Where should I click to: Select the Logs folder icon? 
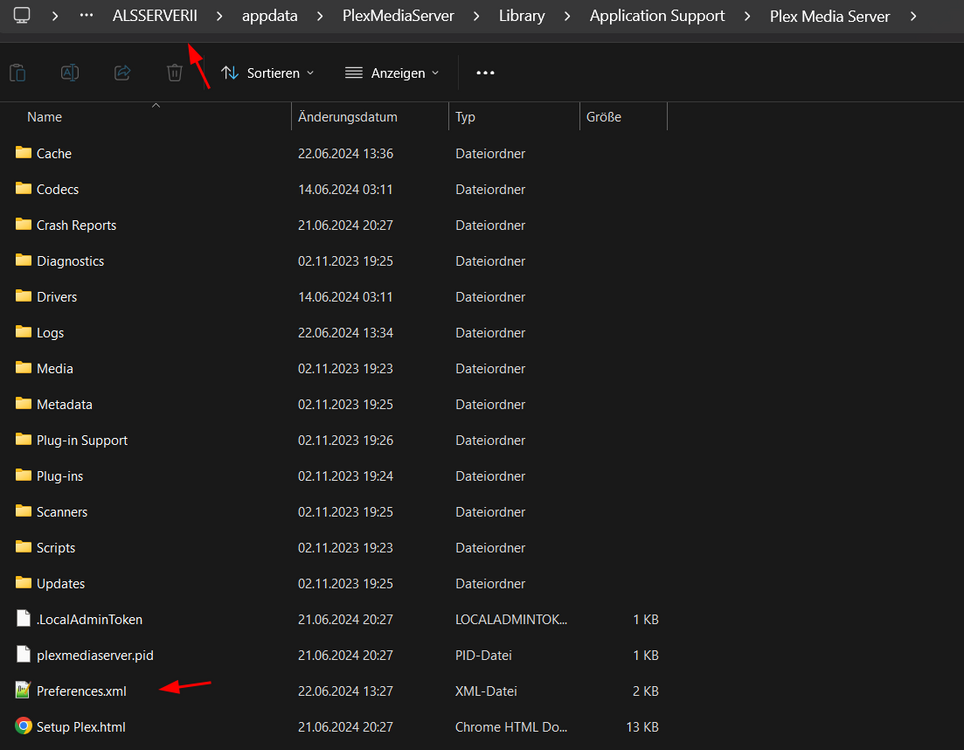23,332
